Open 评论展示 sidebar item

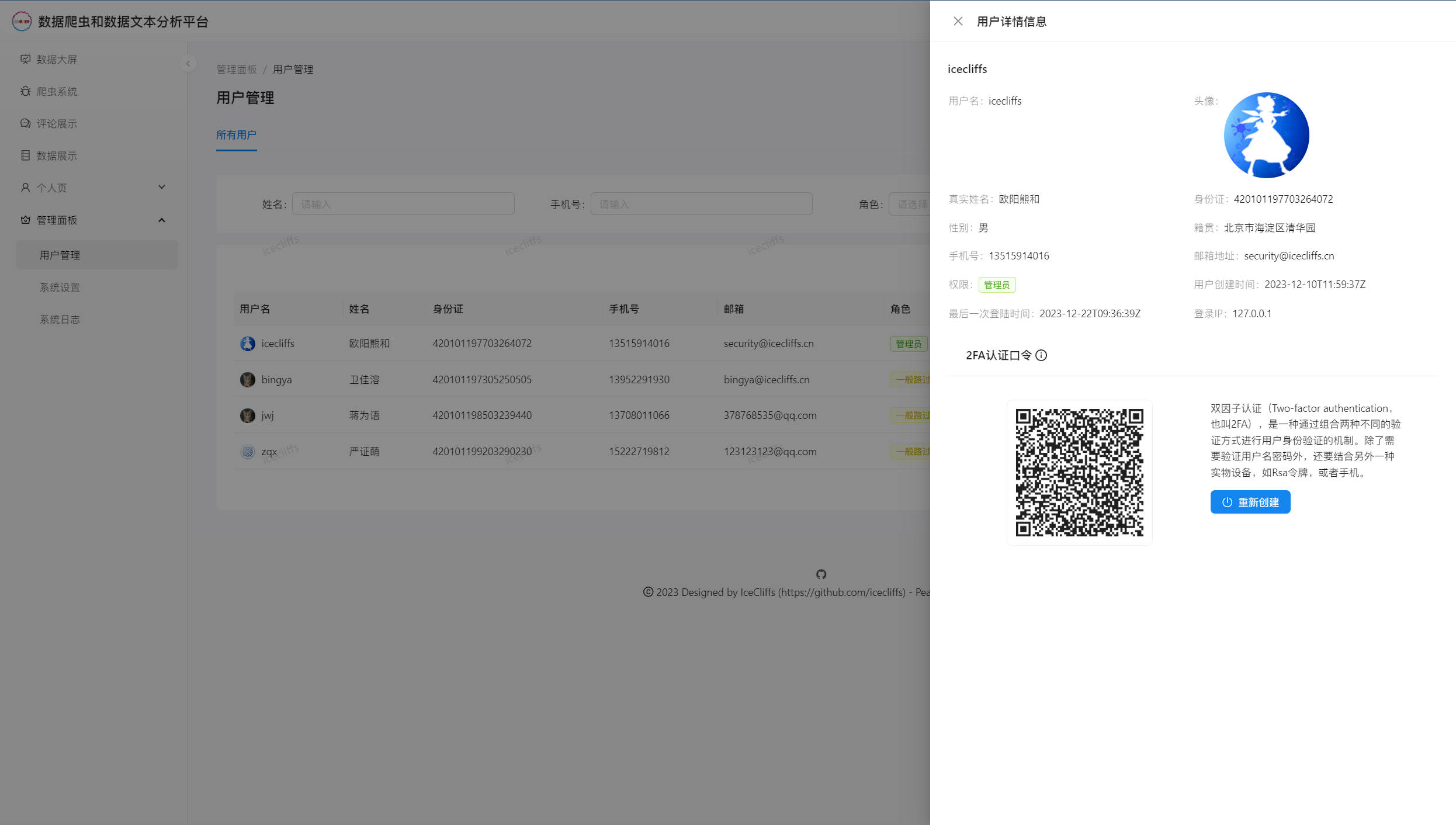pos(57,124)
